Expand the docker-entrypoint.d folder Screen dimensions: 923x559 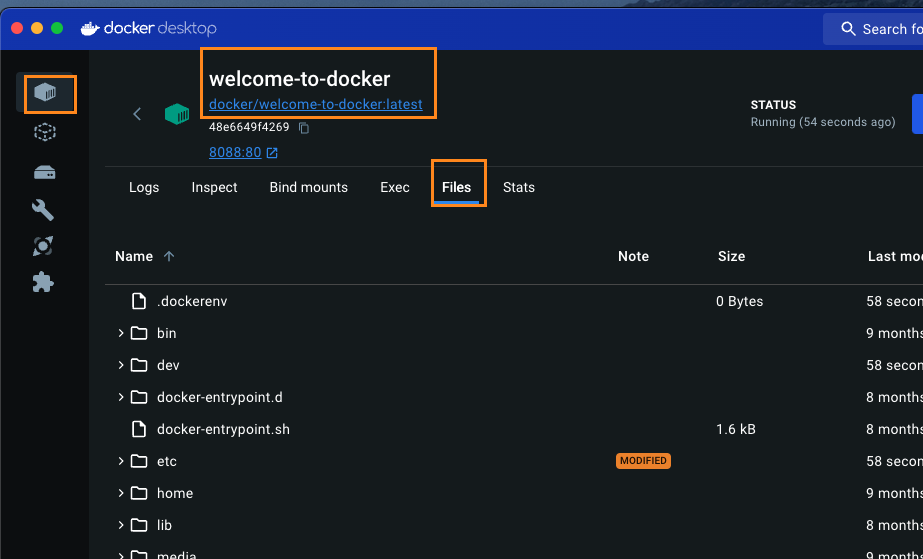[121, 397]
